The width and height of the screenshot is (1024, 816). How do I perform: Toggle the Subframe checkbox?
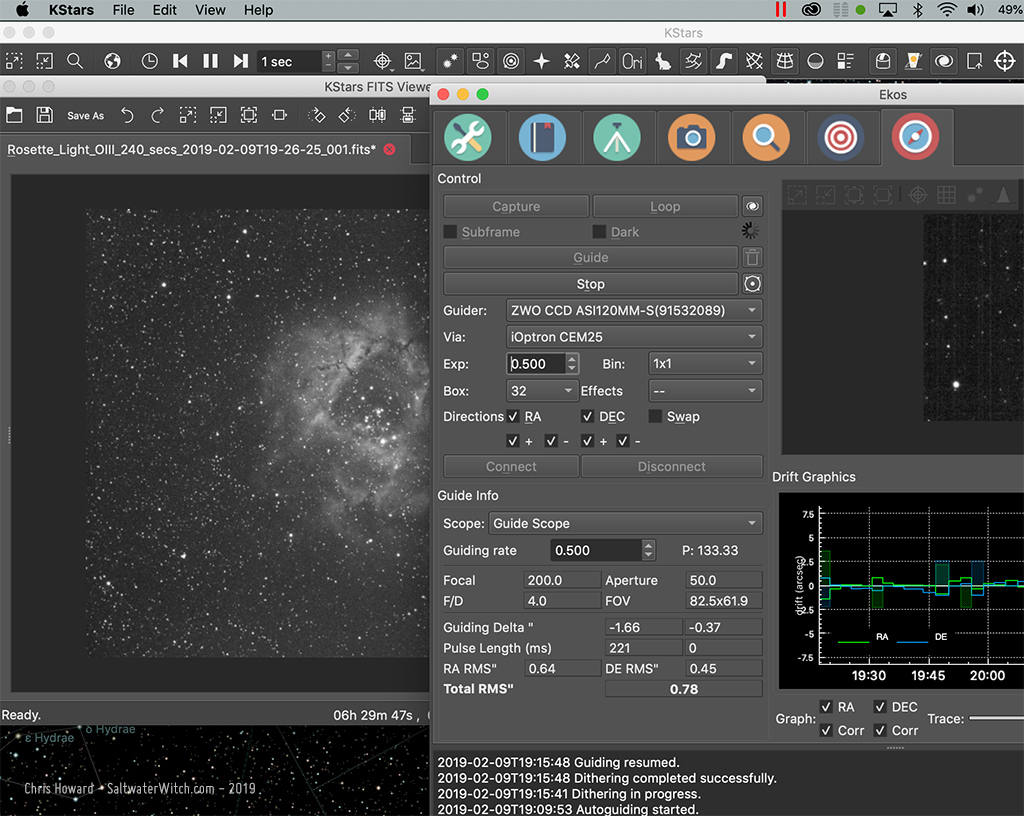pos(450,232)
